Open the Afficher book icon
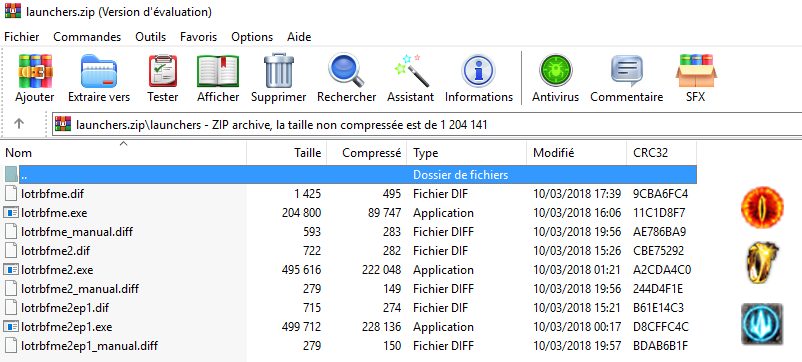This screenshot has height=362, width=802. pyautogui.click(x=218, y=78)
